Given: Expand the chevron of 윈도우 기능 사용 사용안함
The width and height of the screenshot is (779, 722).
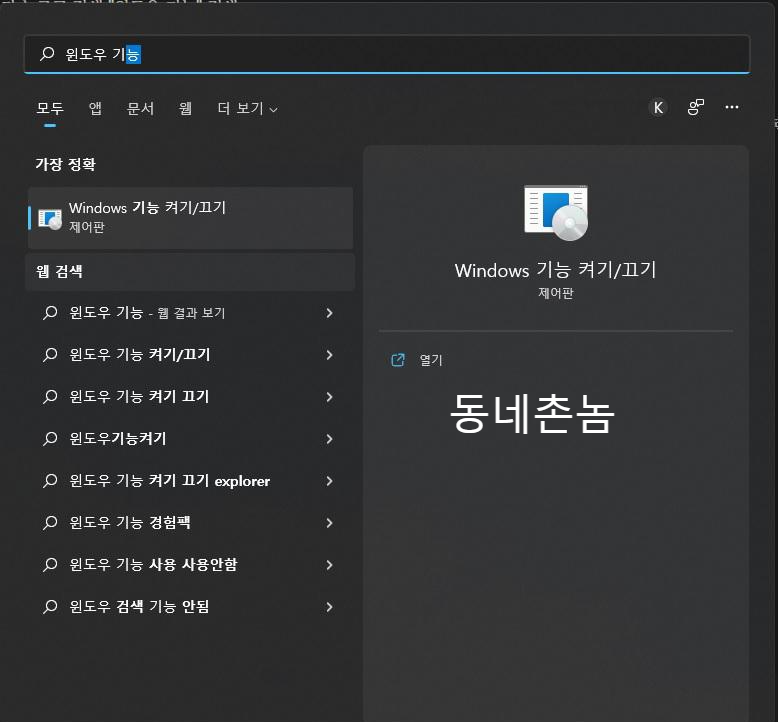Looking at the screenshot, I should 329,564.
